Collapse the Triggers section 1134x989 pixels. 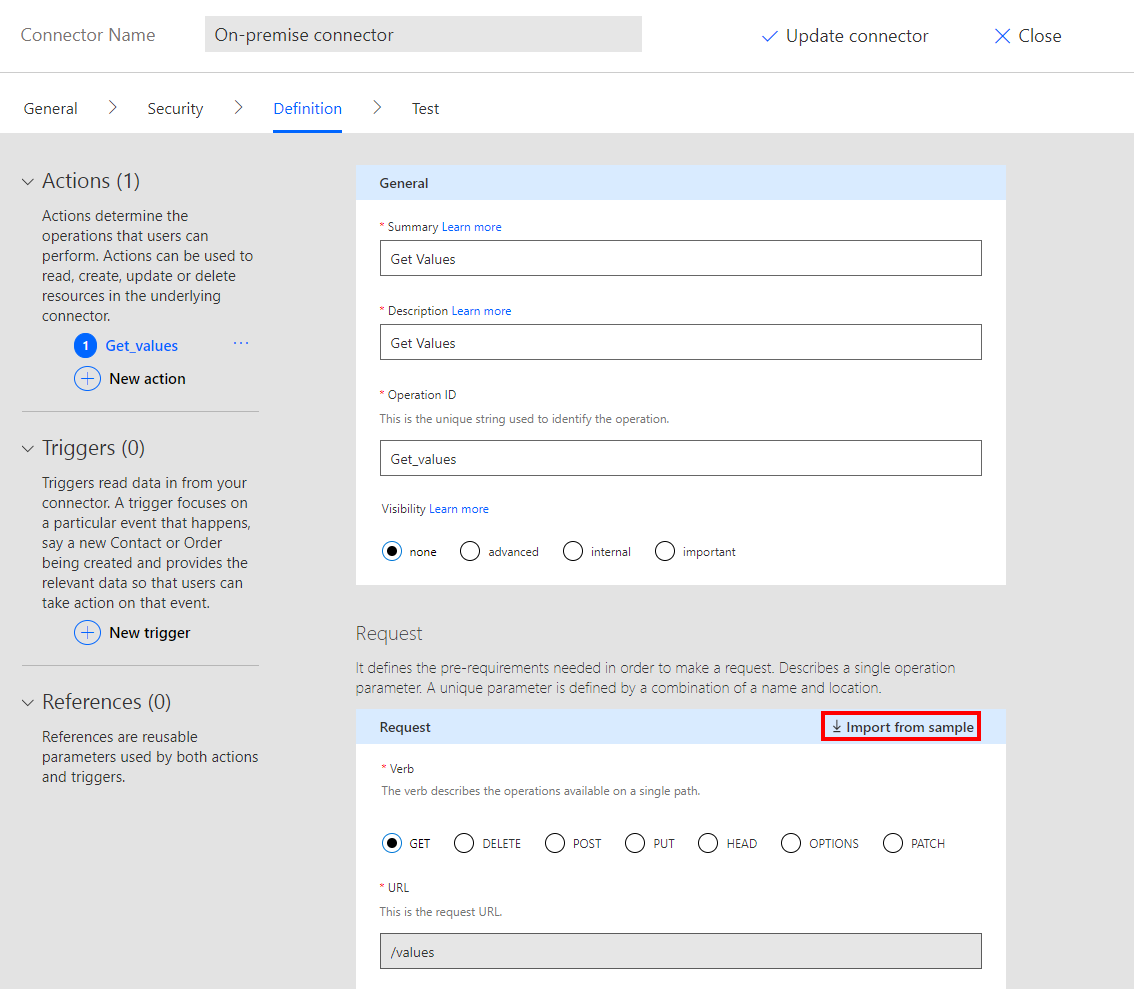28,449
